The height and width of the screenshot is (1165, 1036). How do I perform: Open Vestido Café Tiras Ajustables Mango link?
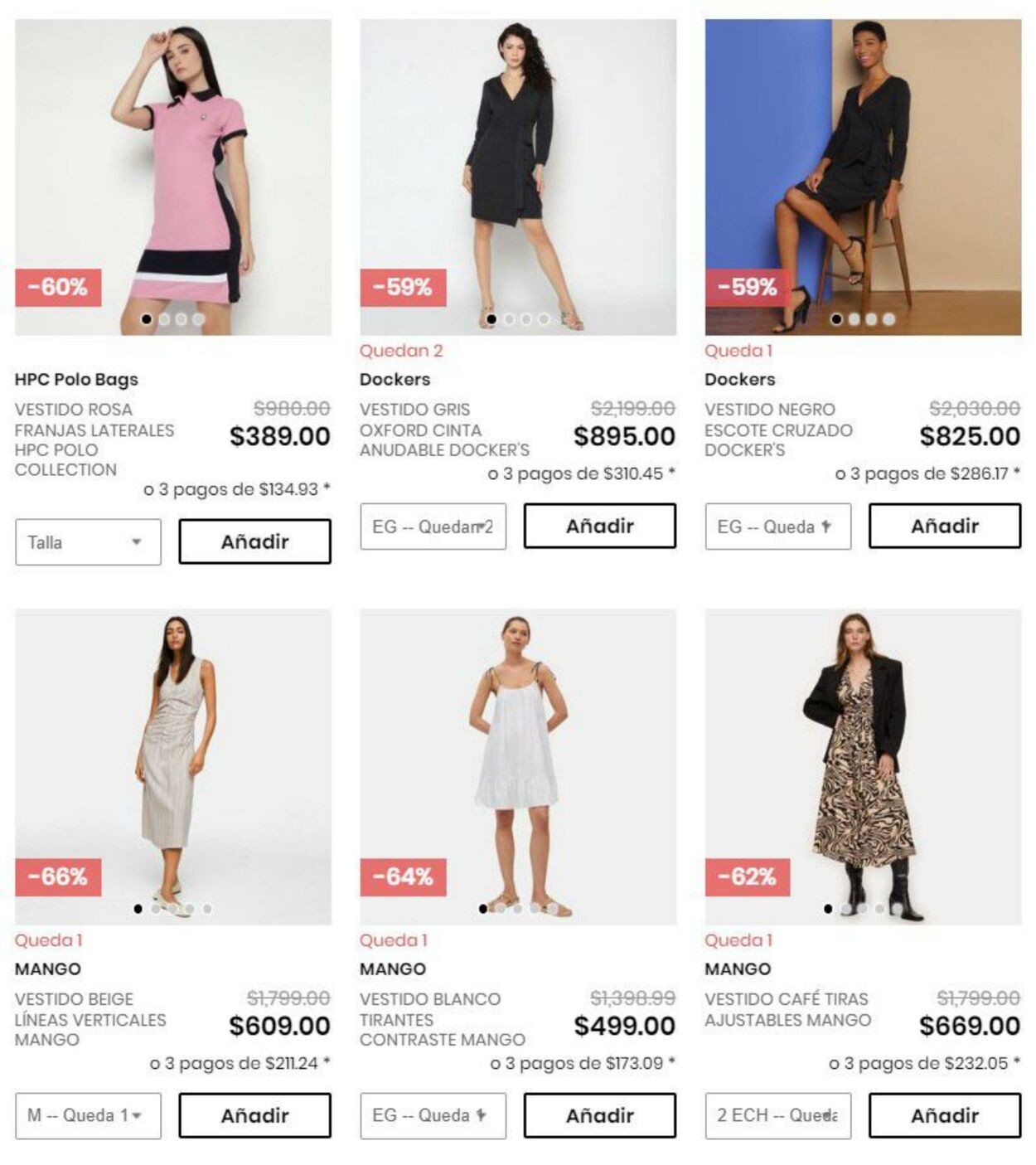[x=787, y=1009]
